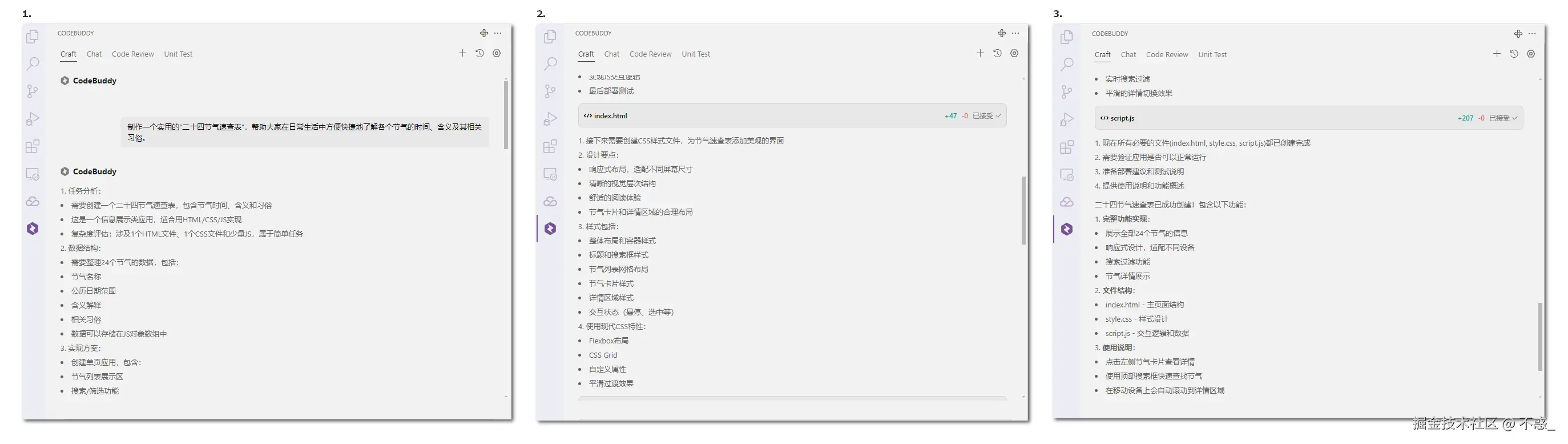1568x444 pixels.
Task: Open Unit Test tab in window 1
Action: (x=178, y=54)
